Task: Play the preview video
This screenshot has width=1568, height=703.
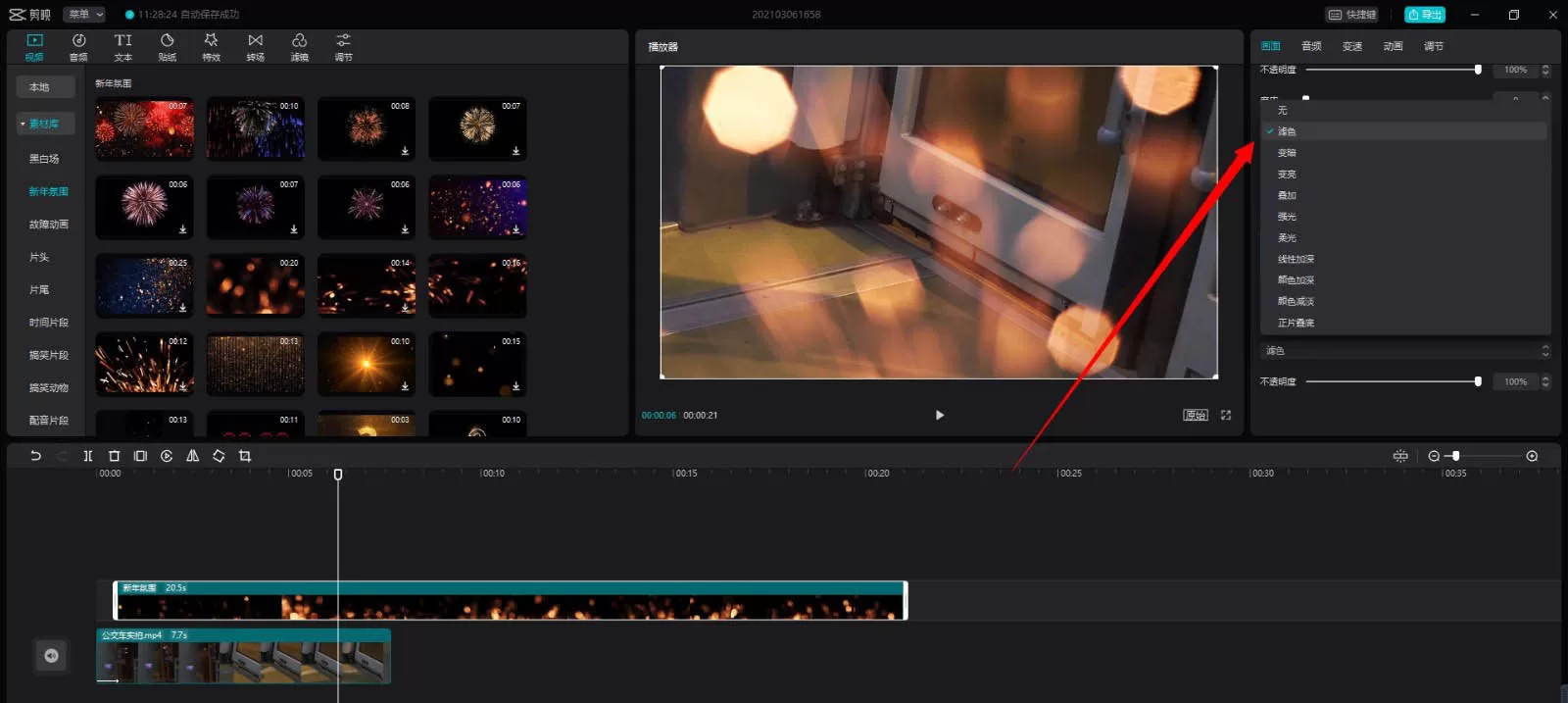Action: point(939,415)
